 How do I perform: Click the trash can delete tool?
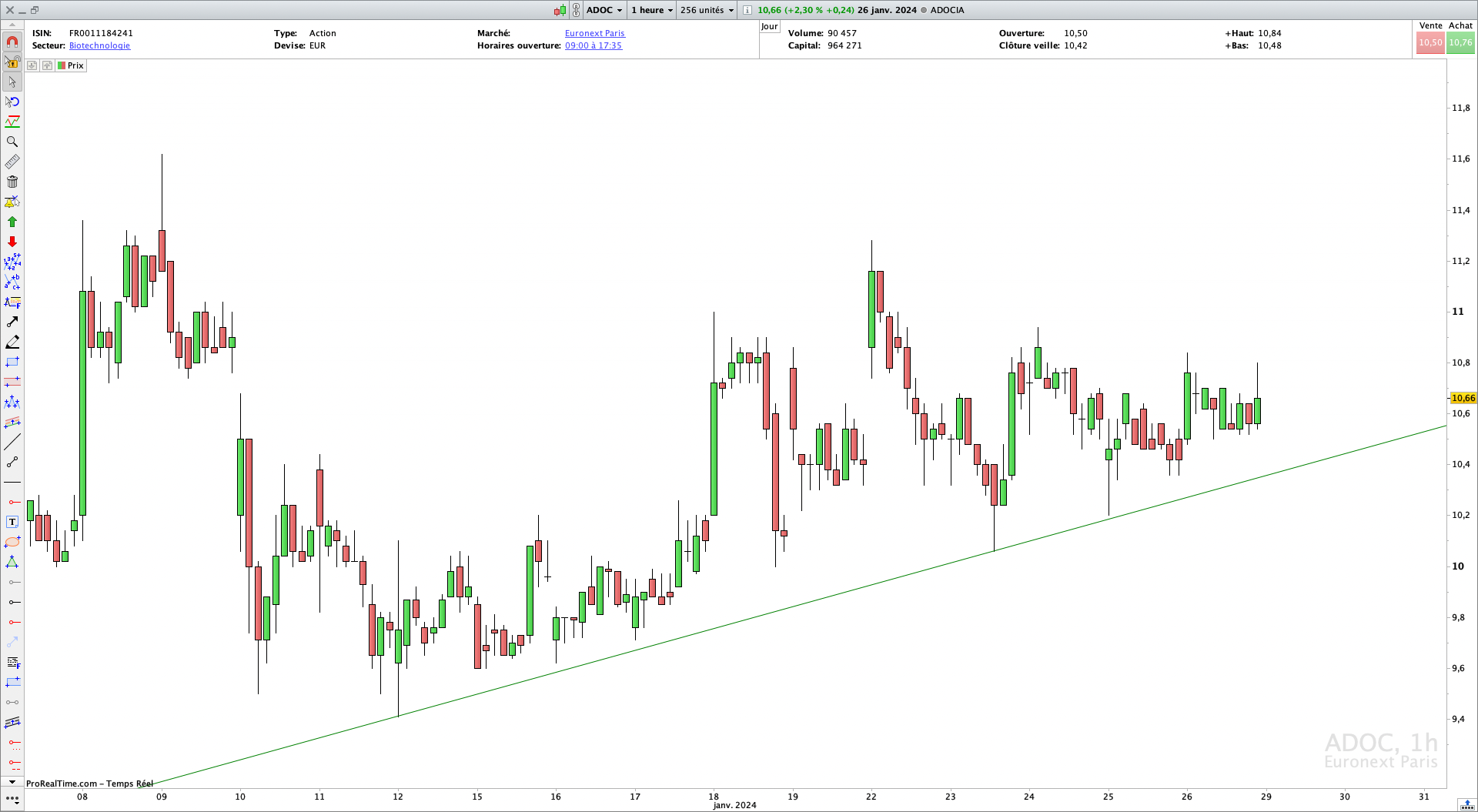click(x=12, y=182)
